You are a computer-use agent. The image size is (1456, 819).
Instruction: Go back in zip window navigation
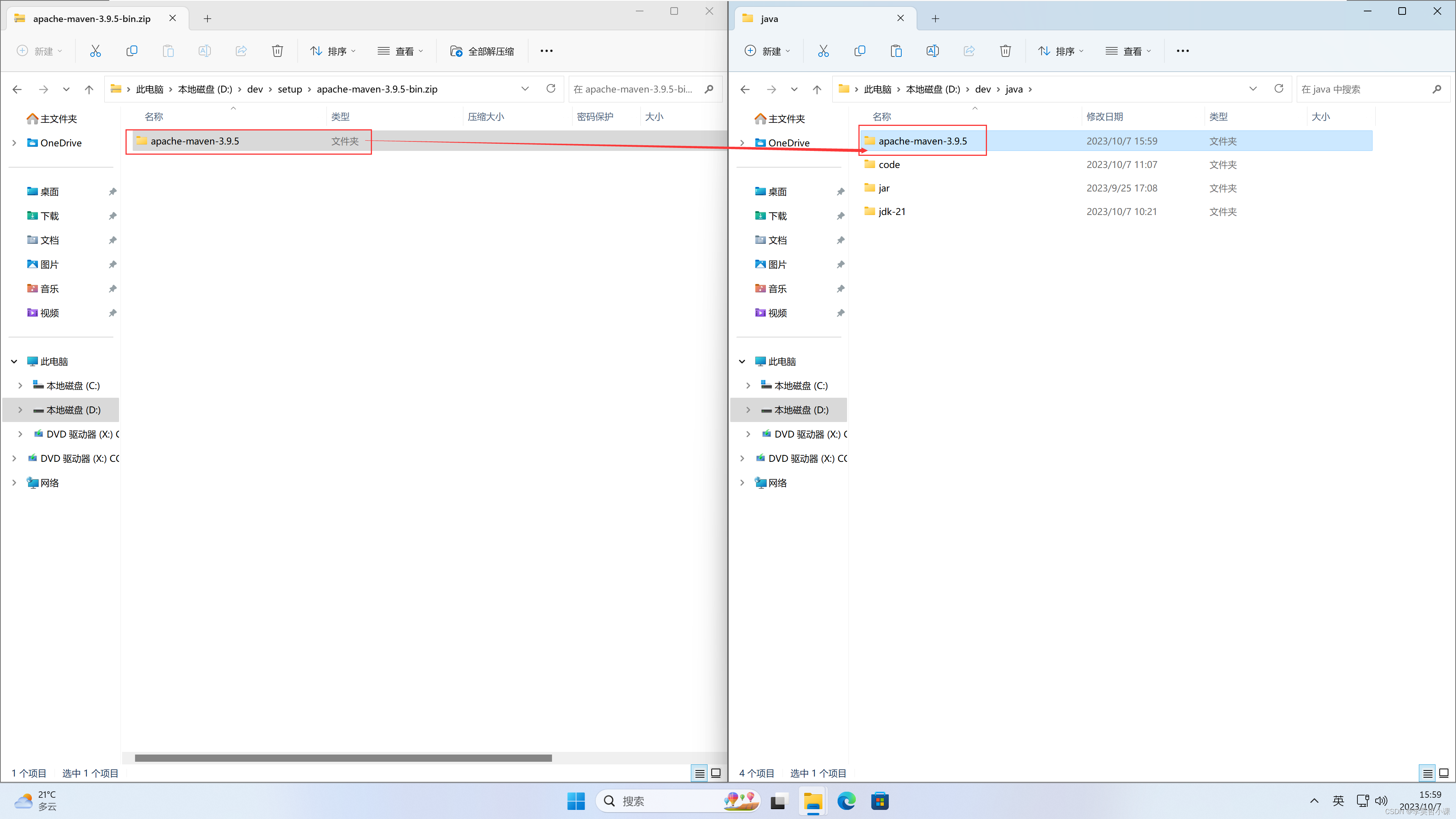pos(17,89)
